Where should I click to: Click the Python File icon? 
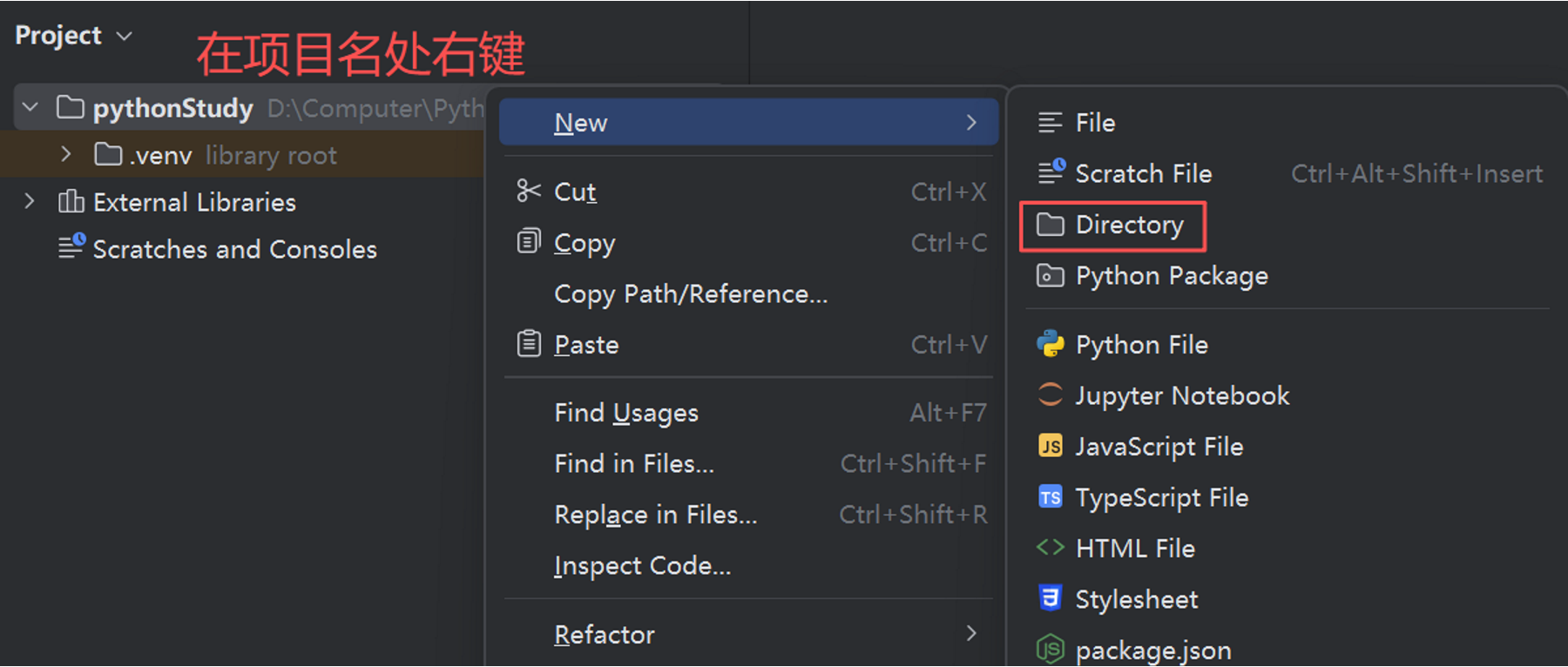[x=1051, y=344]
